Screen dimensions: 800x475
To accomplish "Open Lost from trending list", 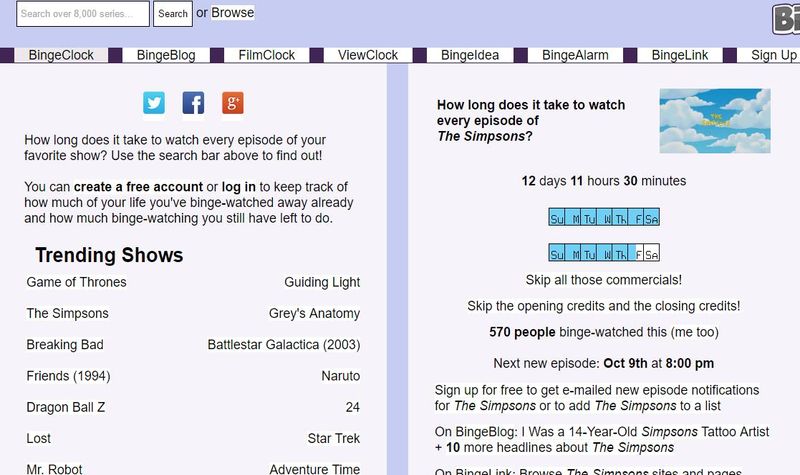I will [39, 438].
